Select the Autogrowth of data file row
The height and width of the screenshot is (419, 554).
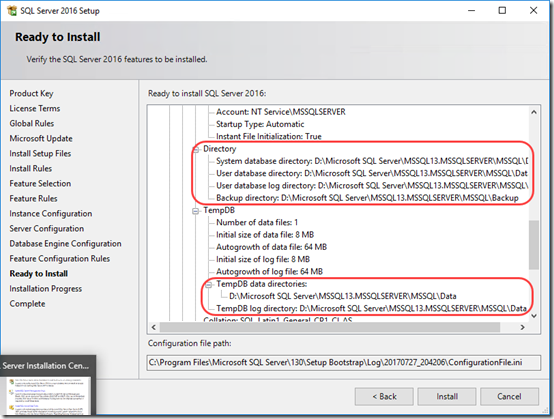click(272, 247)
